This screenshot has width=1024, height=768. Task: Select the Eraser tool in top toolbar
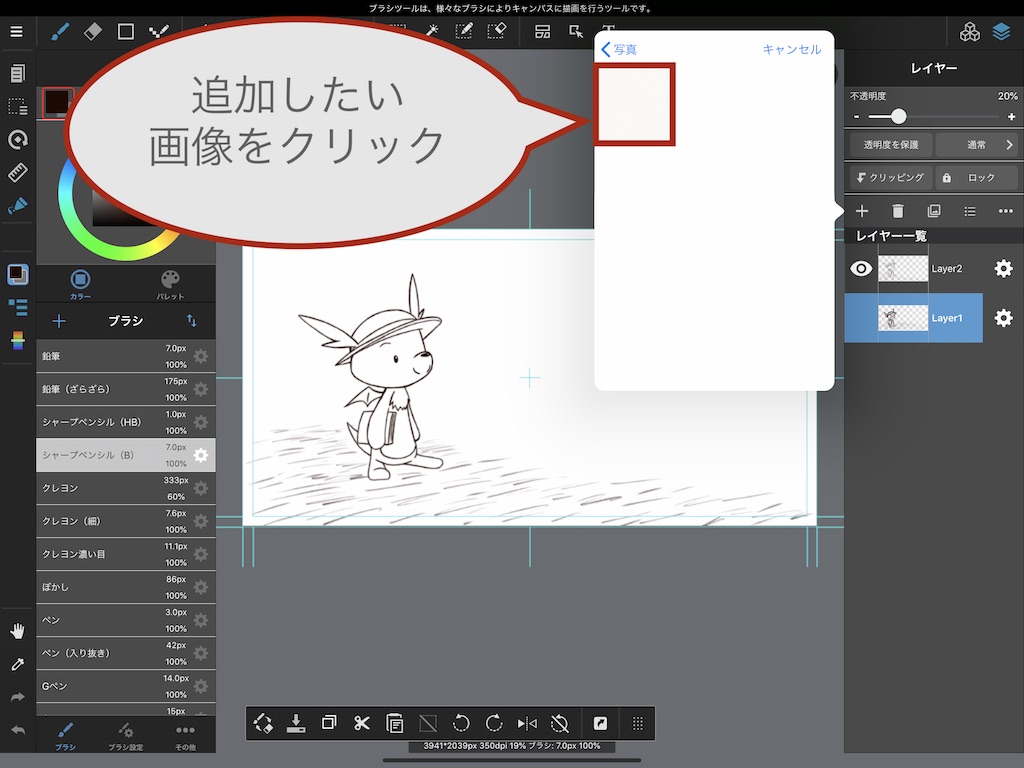93,31
